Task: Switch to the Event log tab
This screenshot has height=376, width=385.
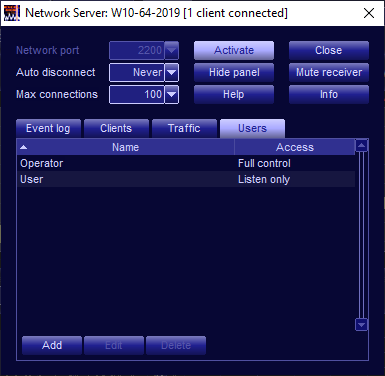Action: [48, 129]
